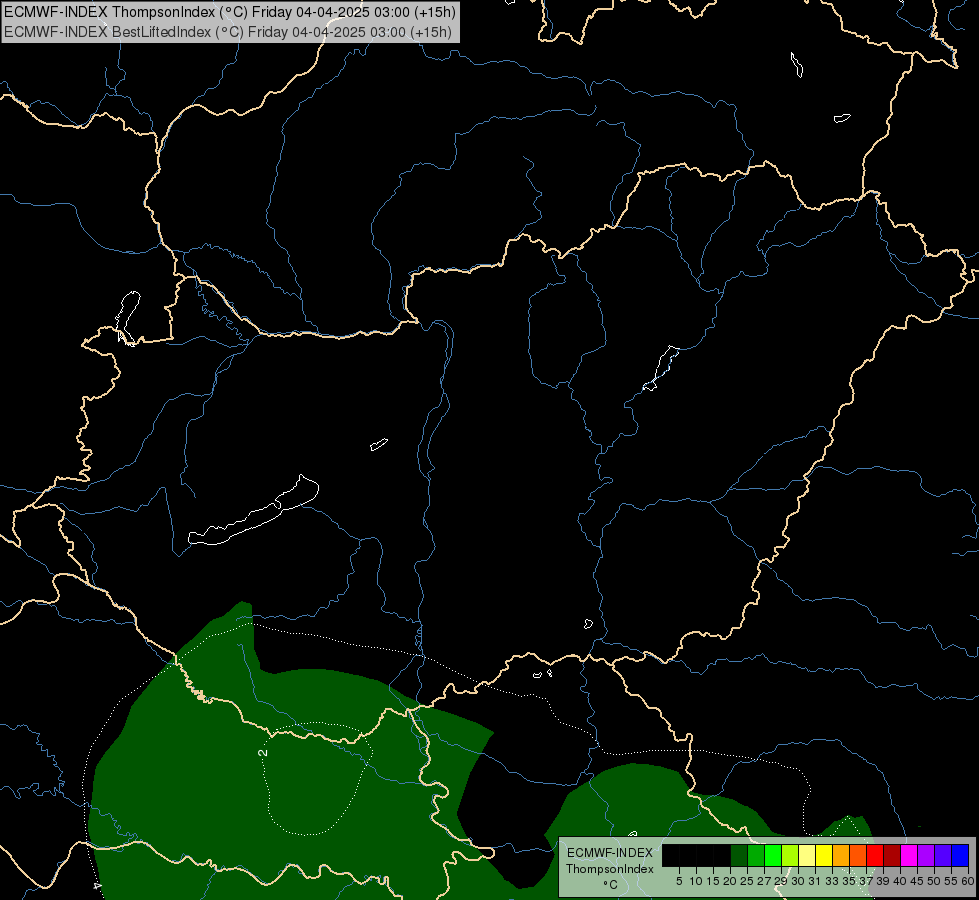The height and width of the screenshot is (900, 979).
Task: Pick the pale yellow 30–31 legend swatch
Action: pyautogui.click(x=807, y=855)
